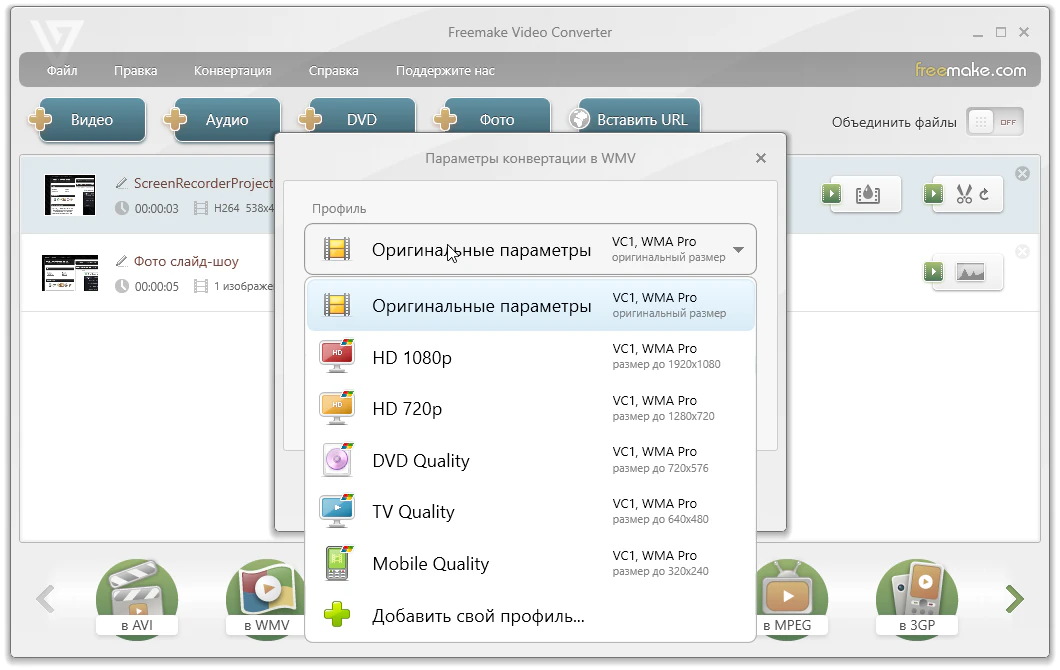This screenshot has height=670, width=1060.
Task: Click the Видео add video button
Action: 90,120
